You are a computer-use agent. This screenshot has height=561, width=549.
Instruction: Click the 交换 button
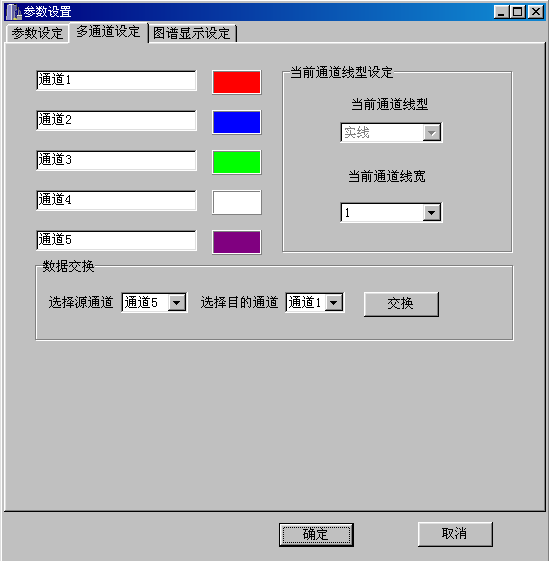(x=401, y=304)
